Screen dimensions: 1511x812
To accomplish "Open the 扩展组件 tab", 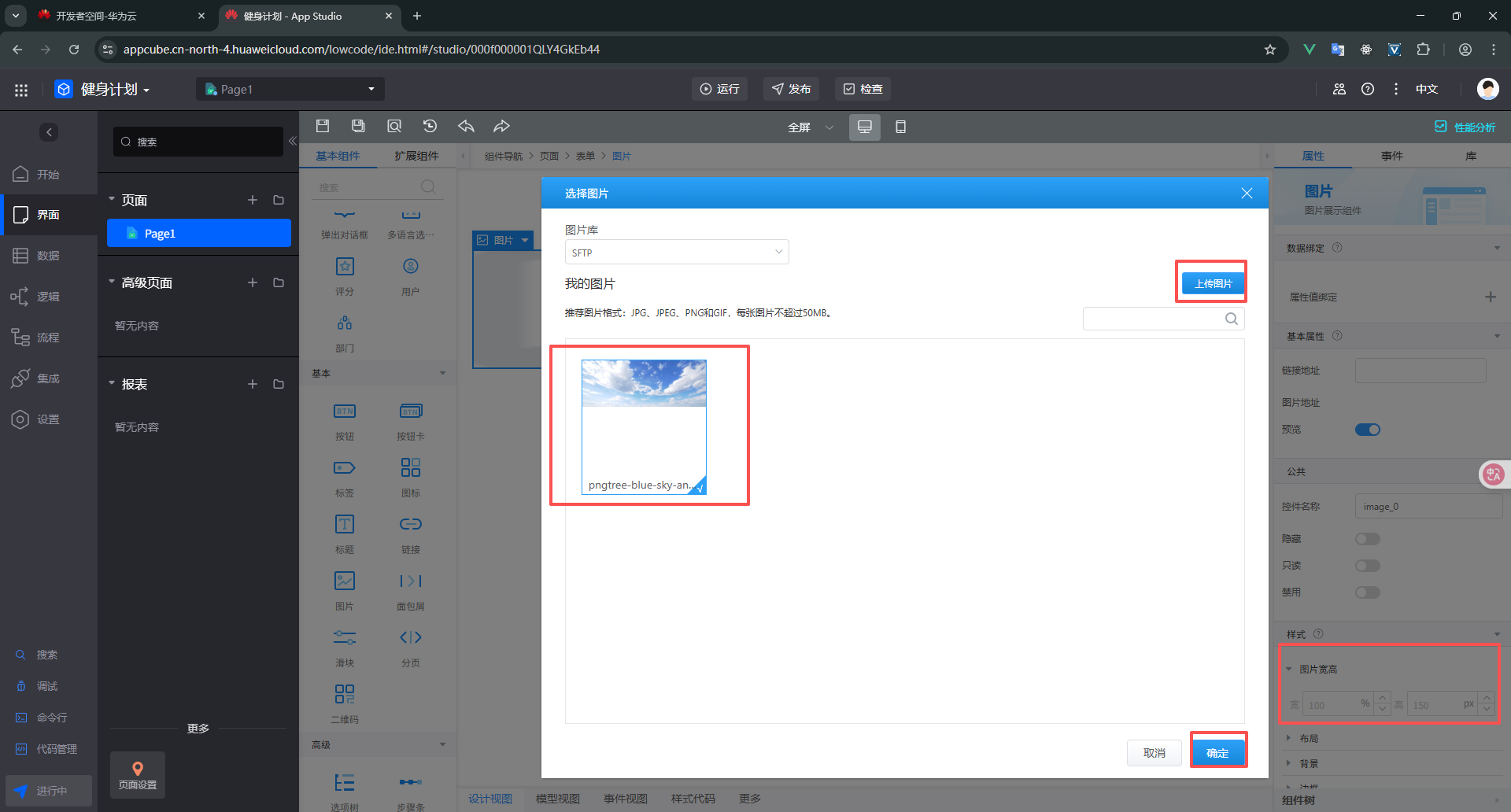I will coord(416,156).
